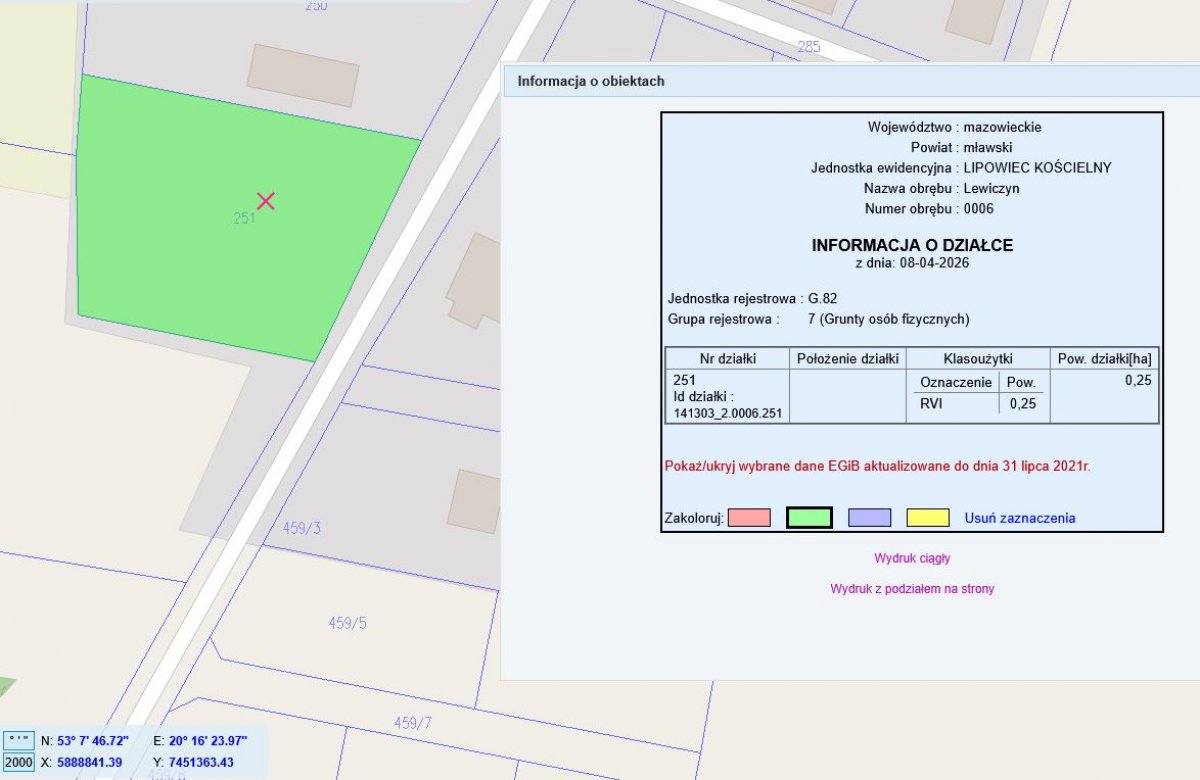Viewport: 1200px width, 780px height.
Task: Click the Id działki value 141303_2.0006.251
Action: [x=730, y=413]
